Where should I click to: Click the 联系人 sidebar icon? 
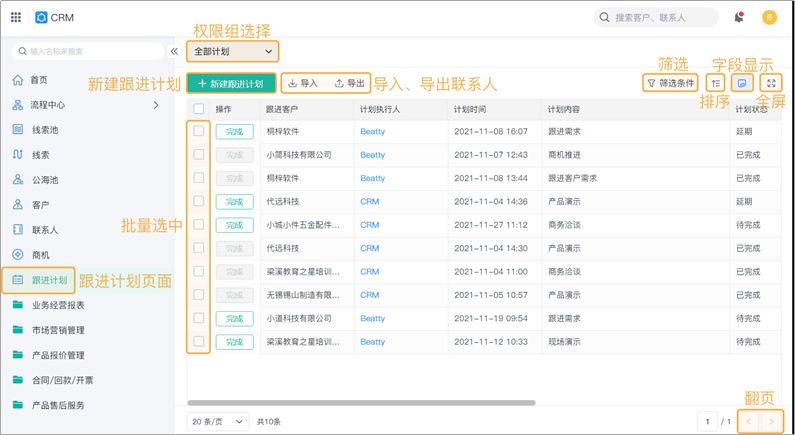coord(18,230)
